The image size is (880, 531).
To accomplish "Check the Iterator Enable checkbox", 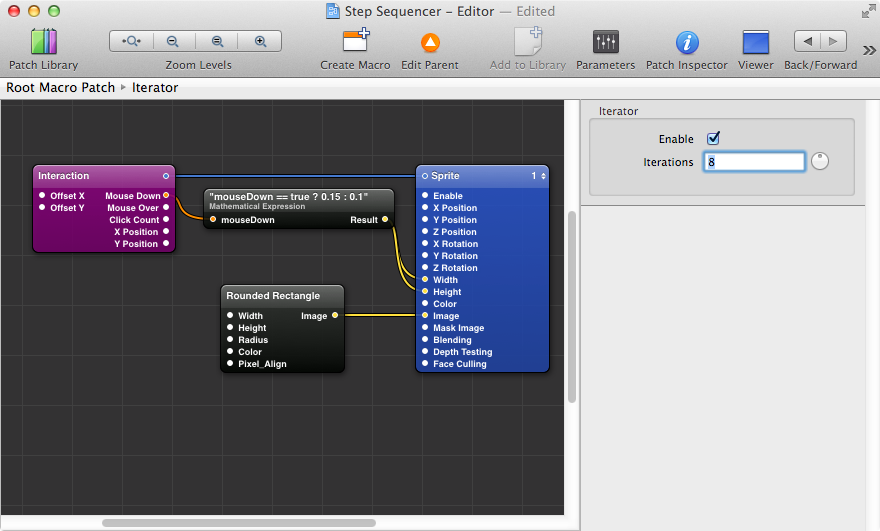I will tap(713, 138).
